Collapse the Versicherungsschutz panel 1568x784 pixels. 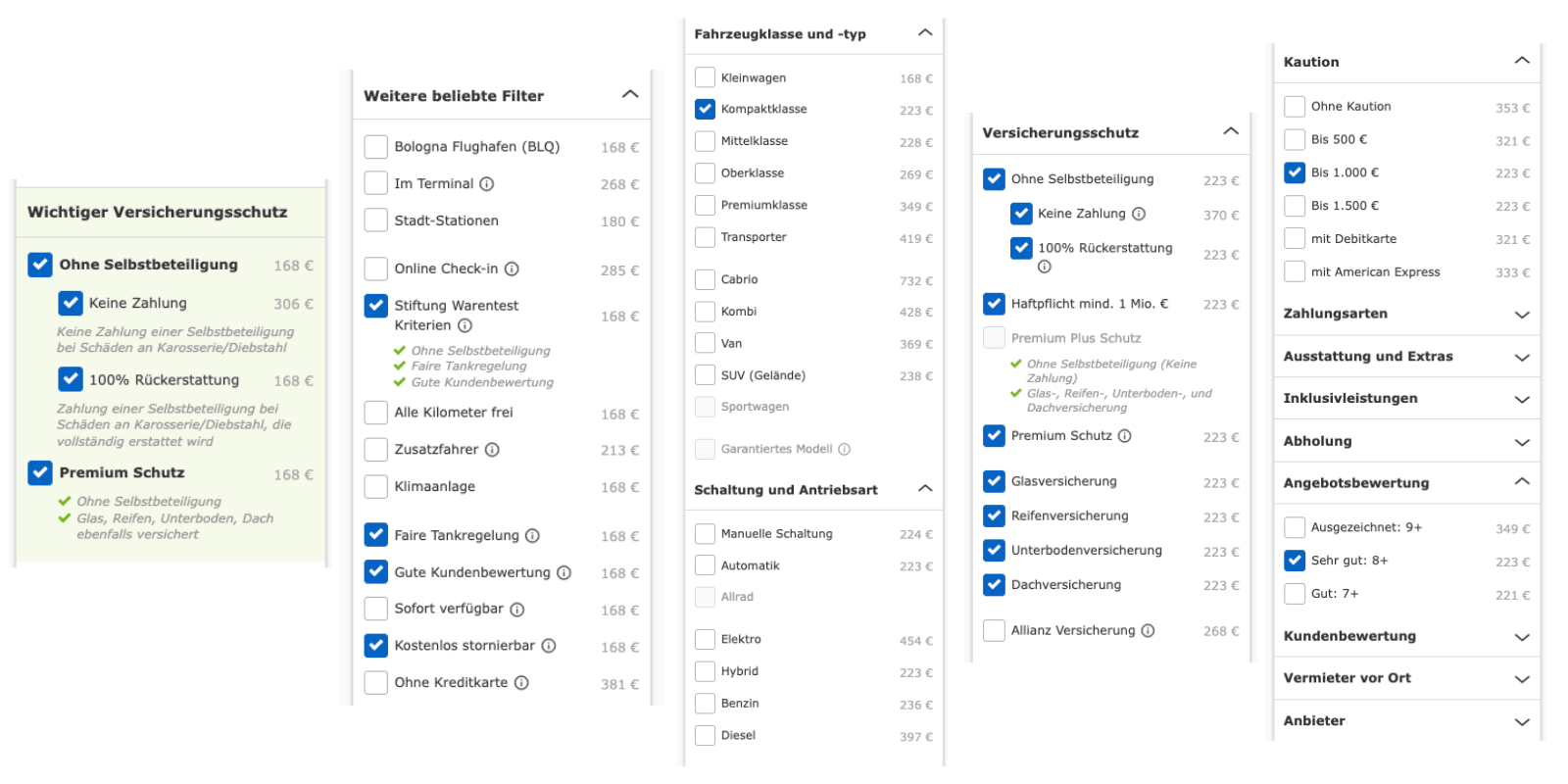tap(1231, 131)
